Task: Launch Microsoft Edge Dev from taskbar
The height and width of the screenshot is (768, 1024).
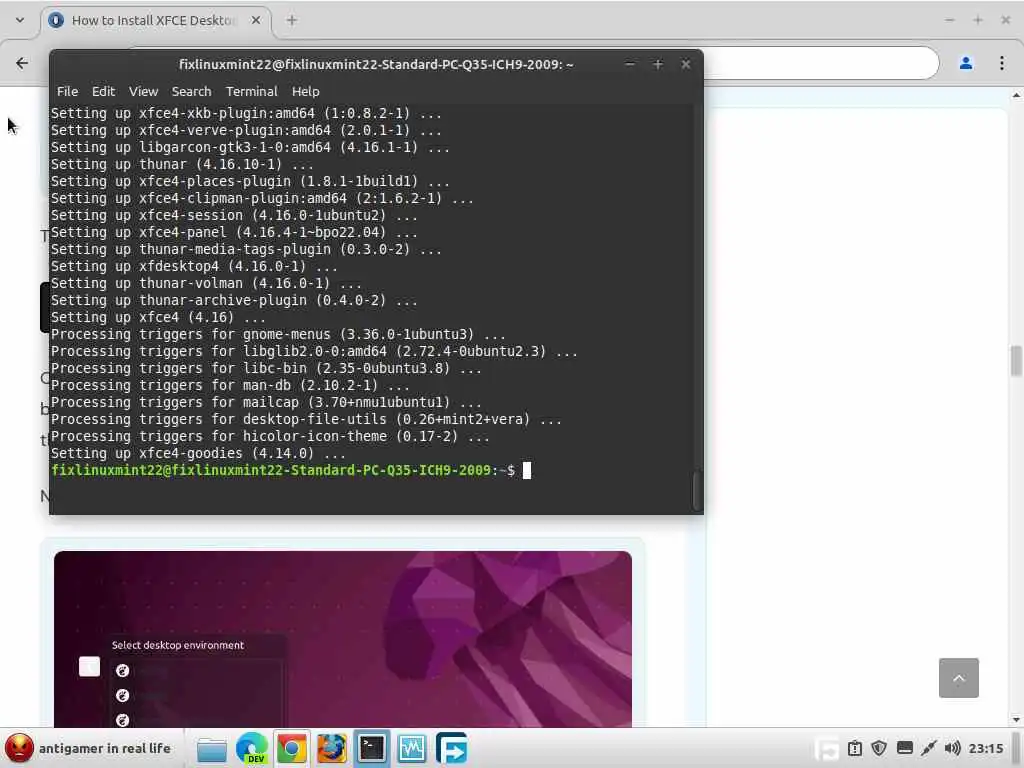Action: click(x=252, y=749)
